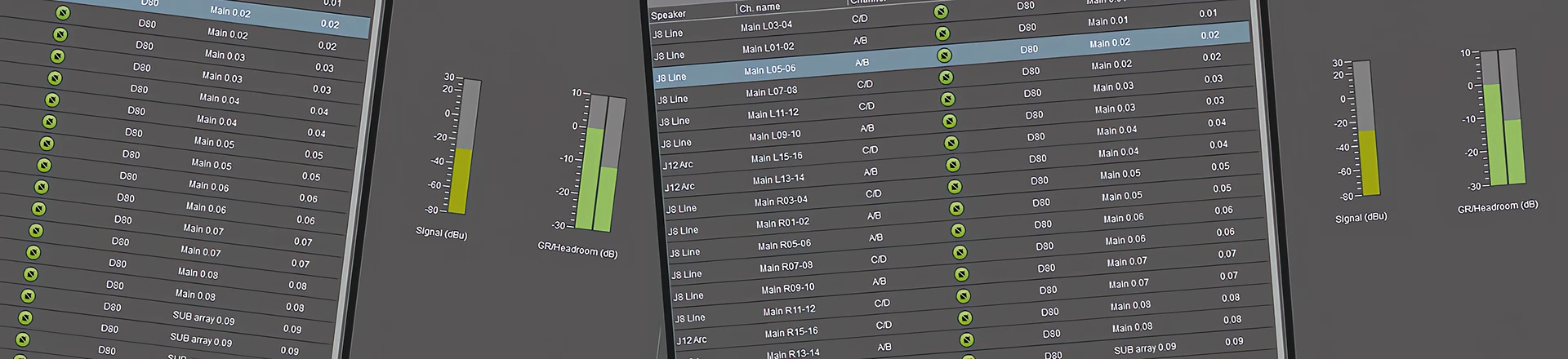Select the Main L11-12 channel name
The image size is (1568, 359).
point(773,113)
